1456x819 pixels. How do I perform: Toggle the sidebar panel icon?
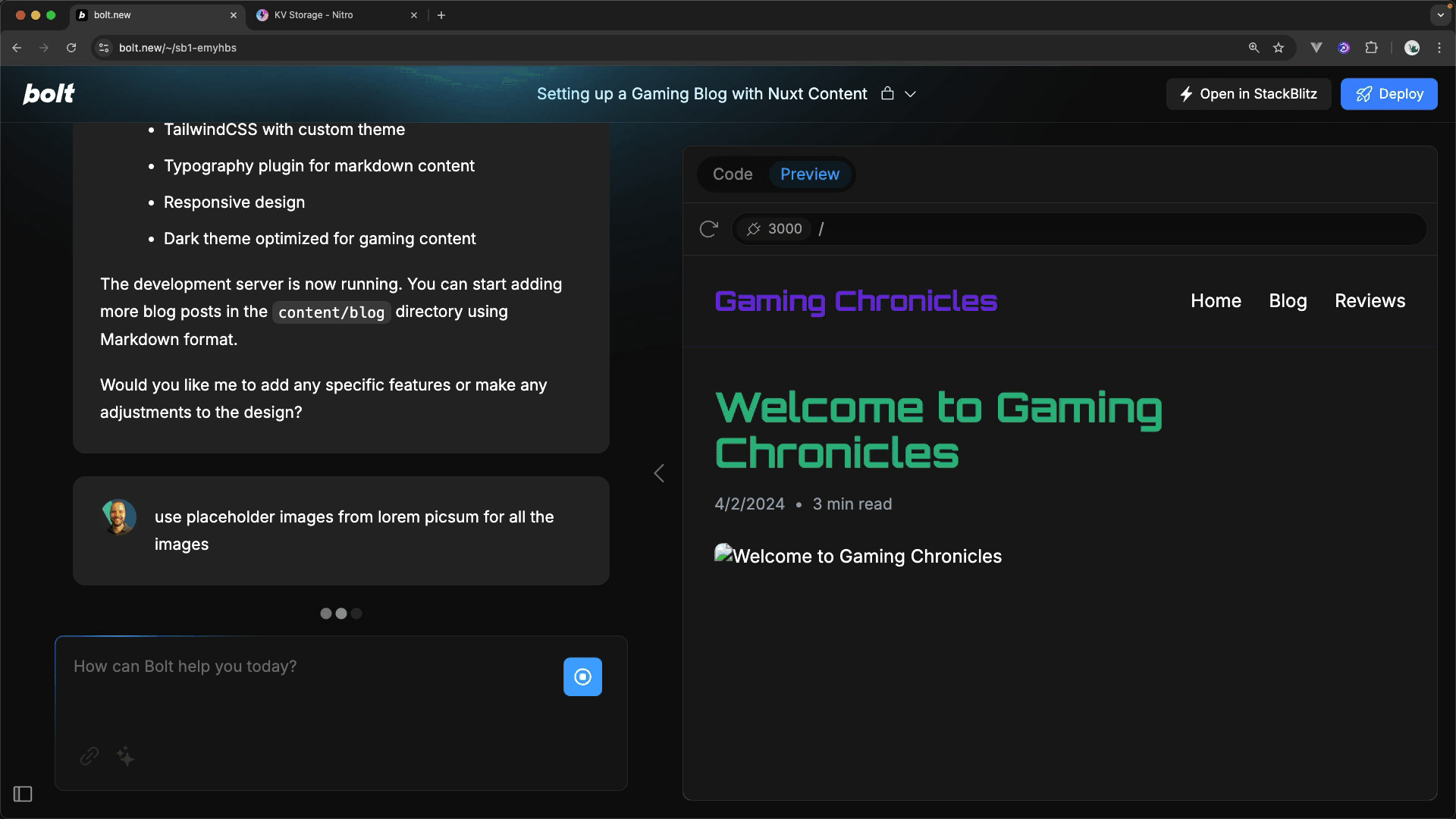23,794
